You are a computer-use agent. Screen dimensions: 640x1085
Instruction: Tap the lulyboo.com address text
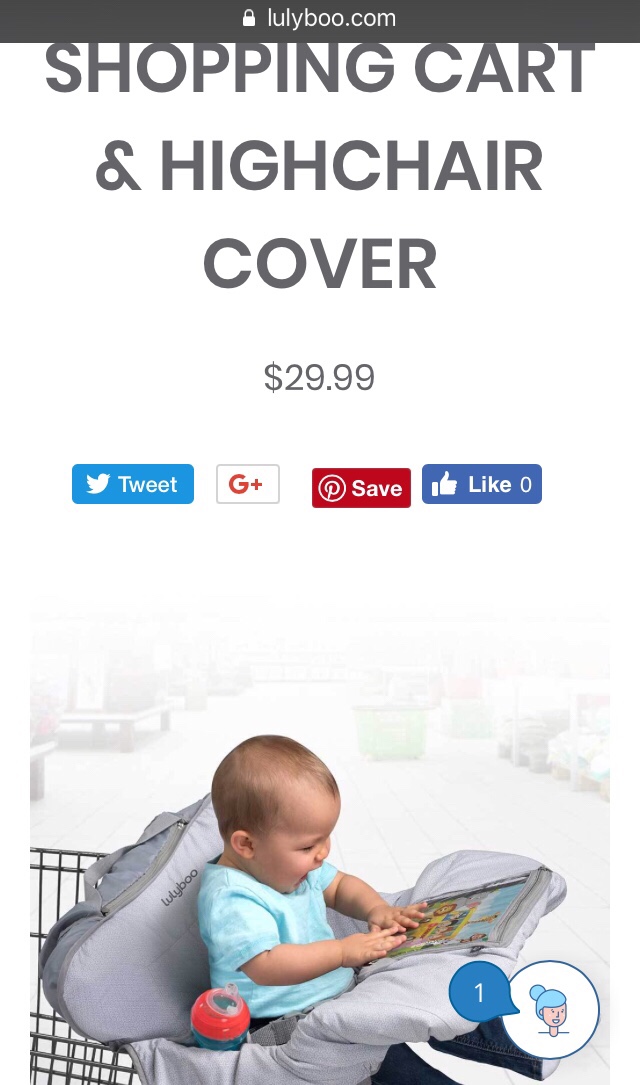(x=331, y=18)
